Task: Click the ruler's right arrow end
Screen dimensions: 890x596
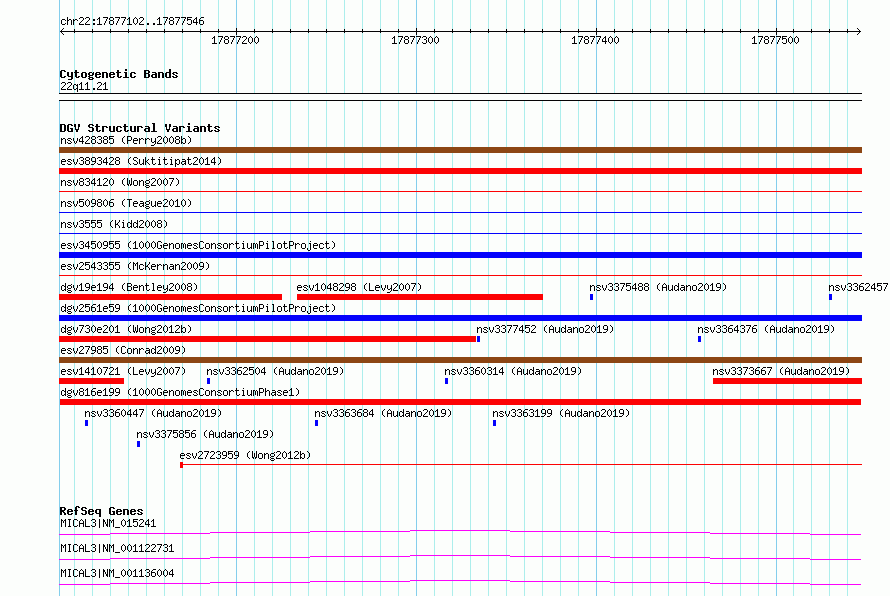Action: pos(858,31)
